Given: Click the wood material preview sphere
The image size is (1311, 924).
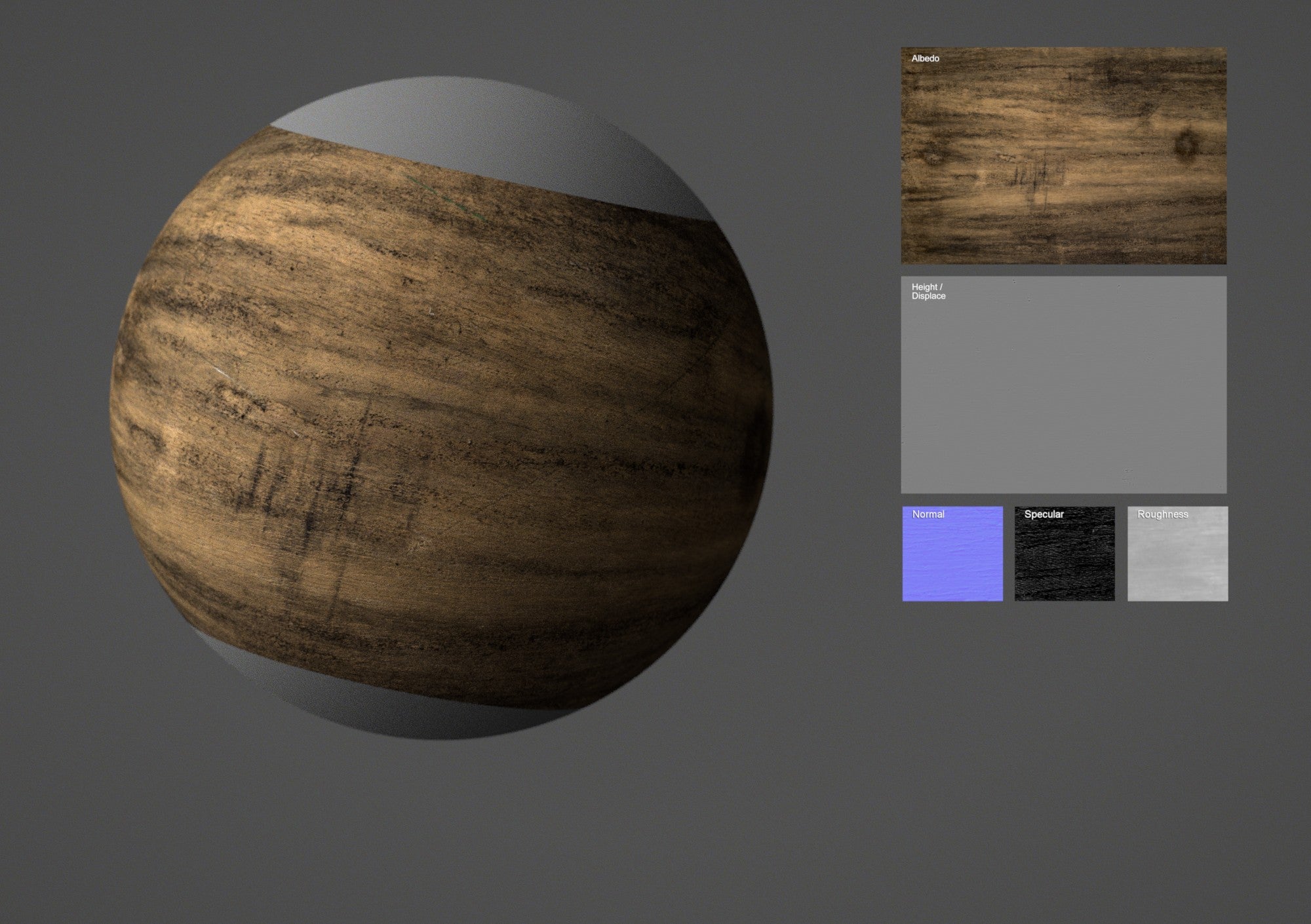Looking at the screenshot, I should 441,408.
